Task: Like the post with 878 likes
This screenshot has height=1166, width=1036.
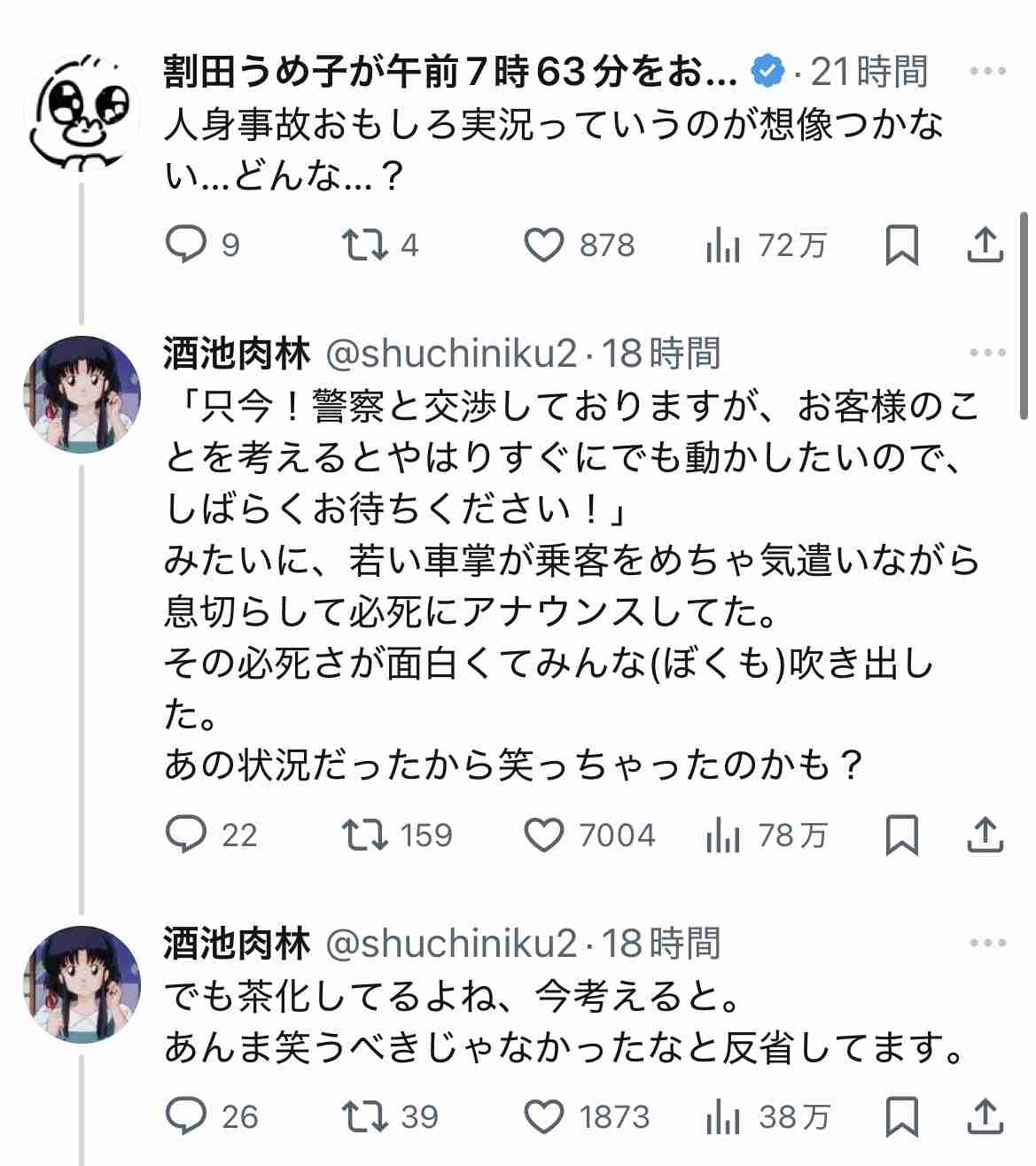Action: [544, 245]
